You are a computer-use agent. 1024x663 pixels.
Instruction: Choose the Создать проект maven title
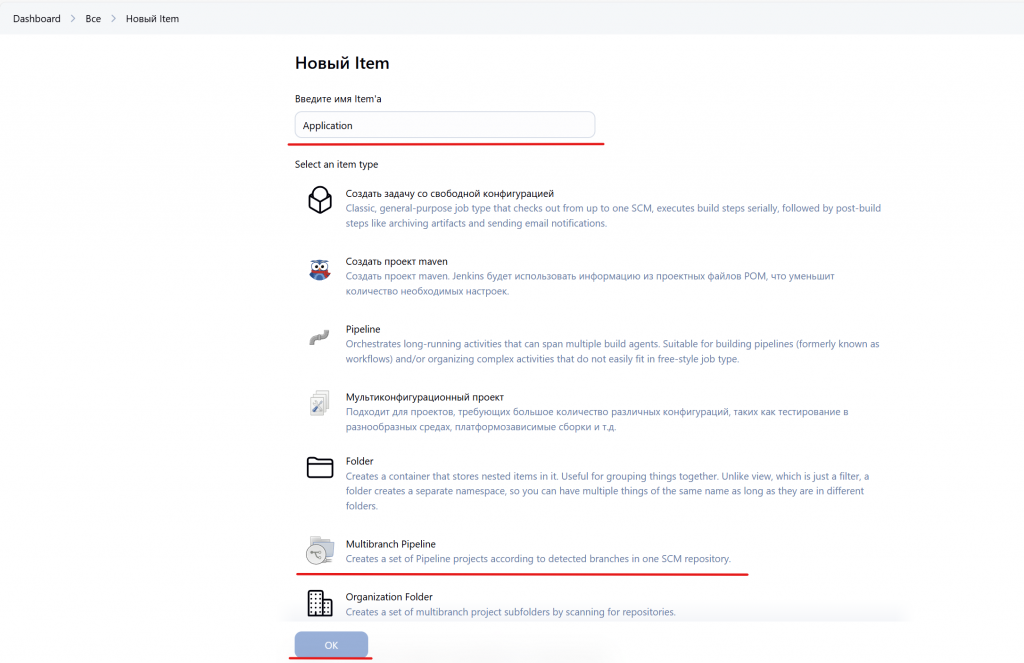(397, 261)
